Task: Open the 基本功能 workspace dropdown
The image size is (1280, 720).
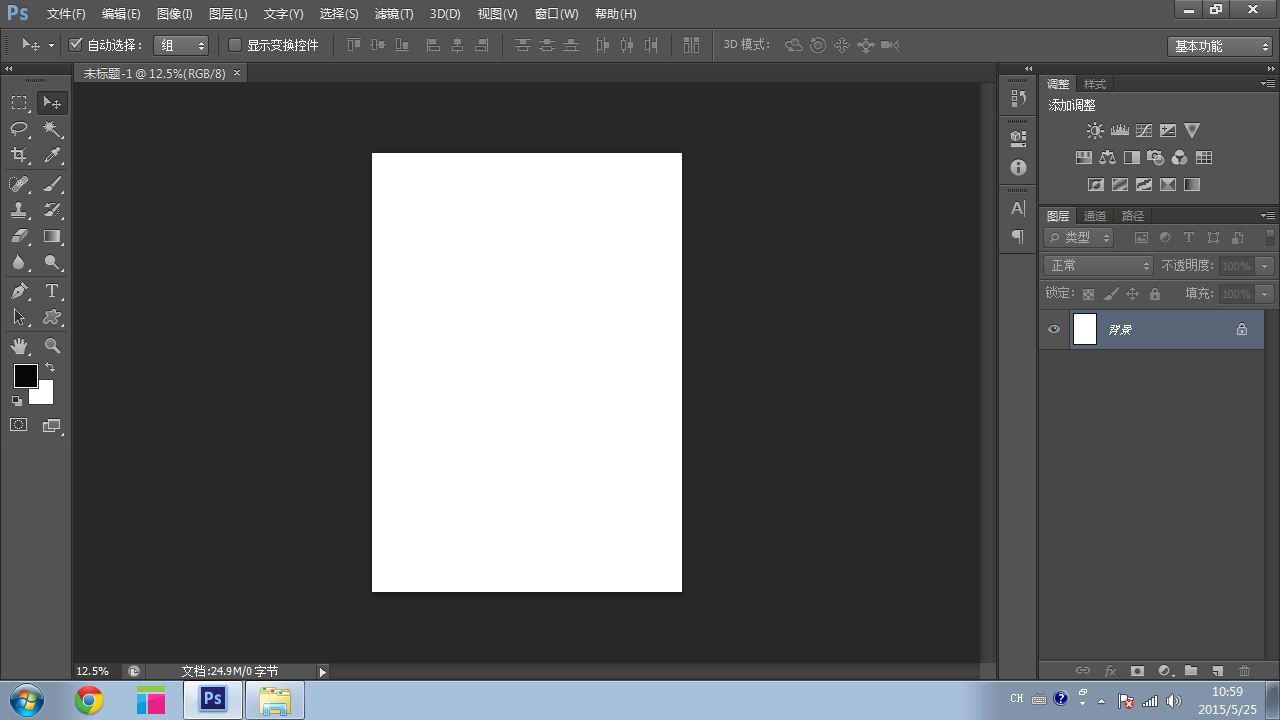Action: pos(1219,46)
